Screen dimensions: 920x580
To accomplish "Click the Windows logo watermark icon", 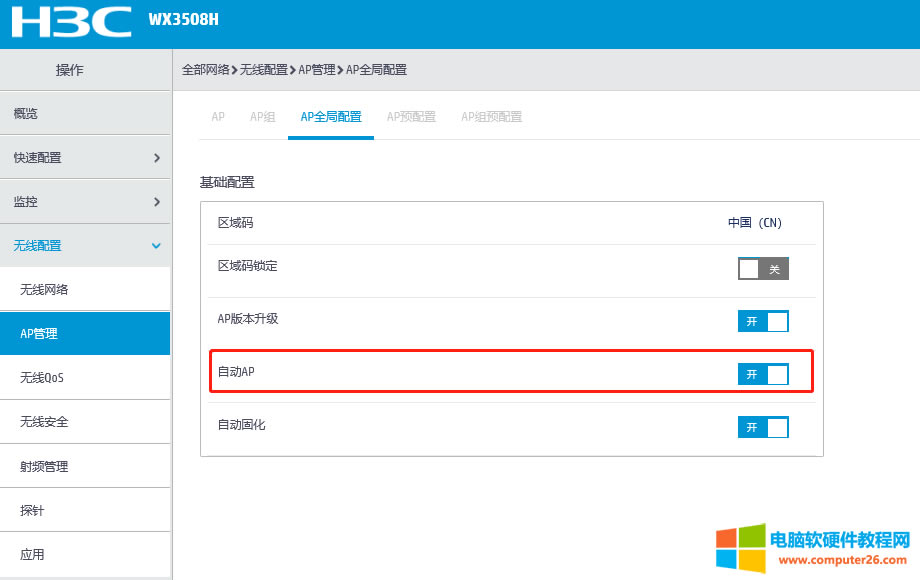I will click(739, 548).
